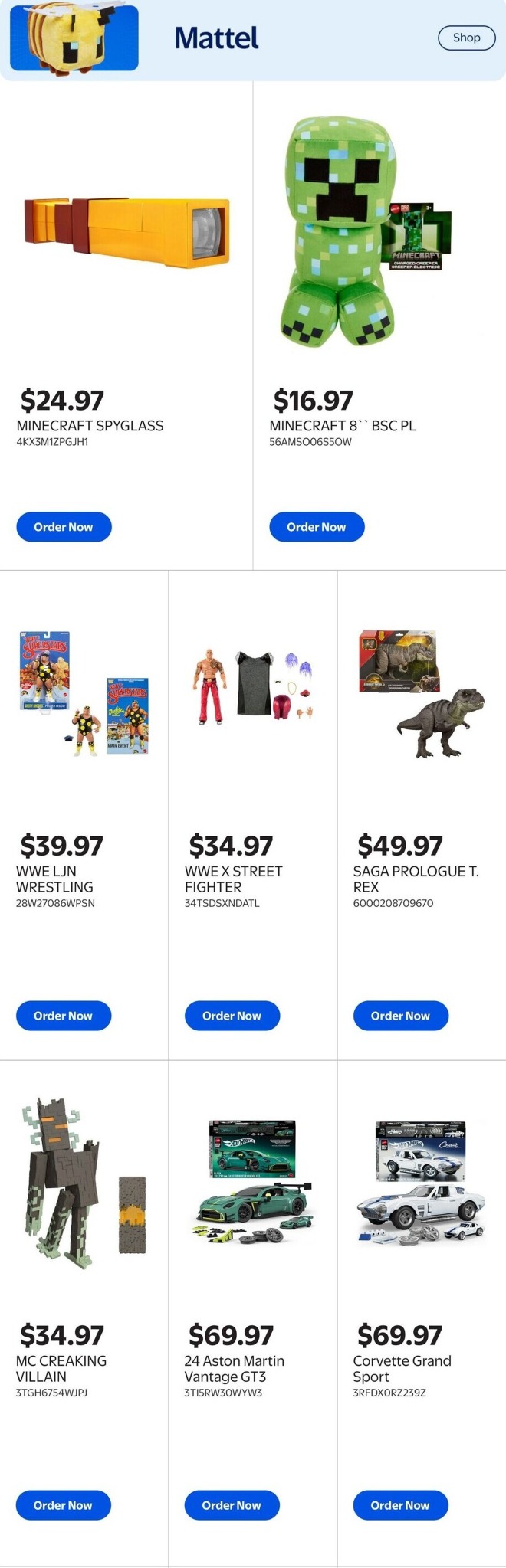Click the Corvette Grand Sport Order Now button
Viewport: 506px width, 1568px height.
click(400, 1505)
